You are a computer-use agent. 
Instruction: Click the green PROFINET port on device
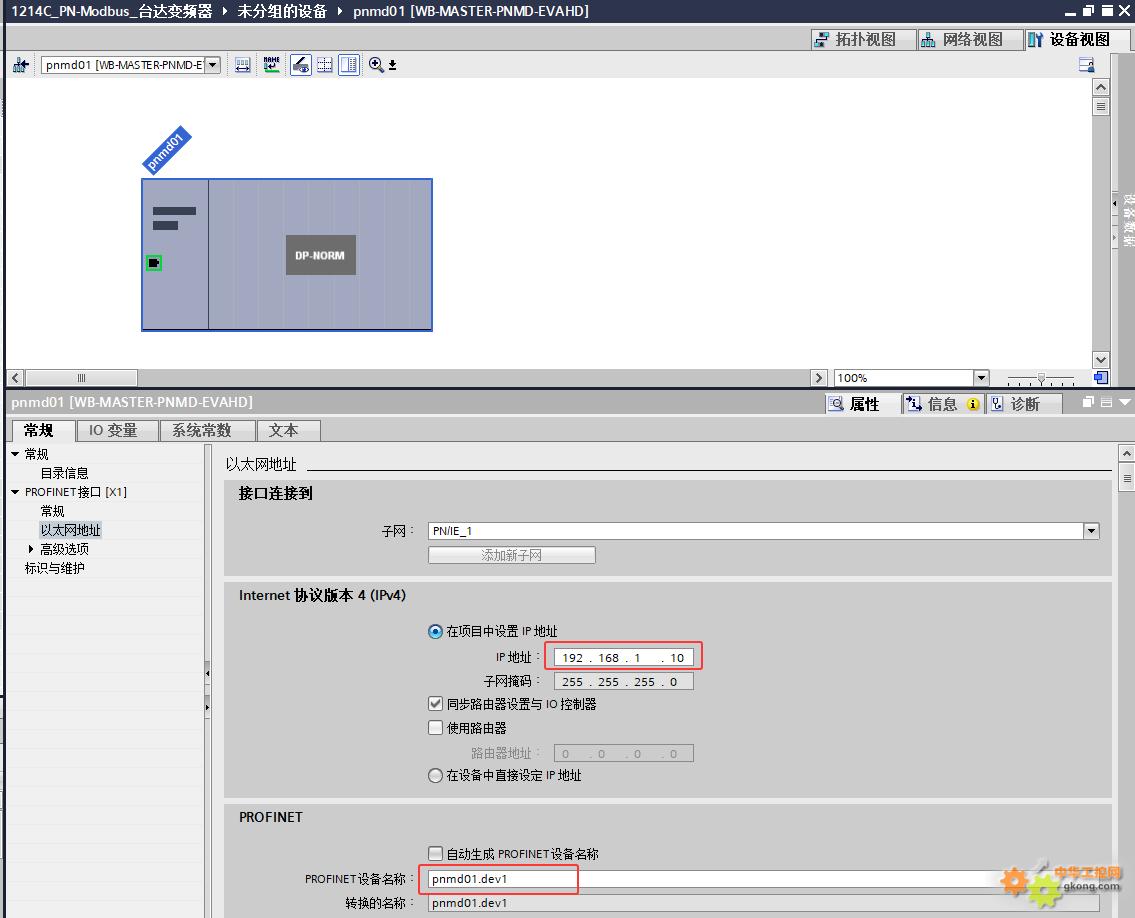point(154,263)
